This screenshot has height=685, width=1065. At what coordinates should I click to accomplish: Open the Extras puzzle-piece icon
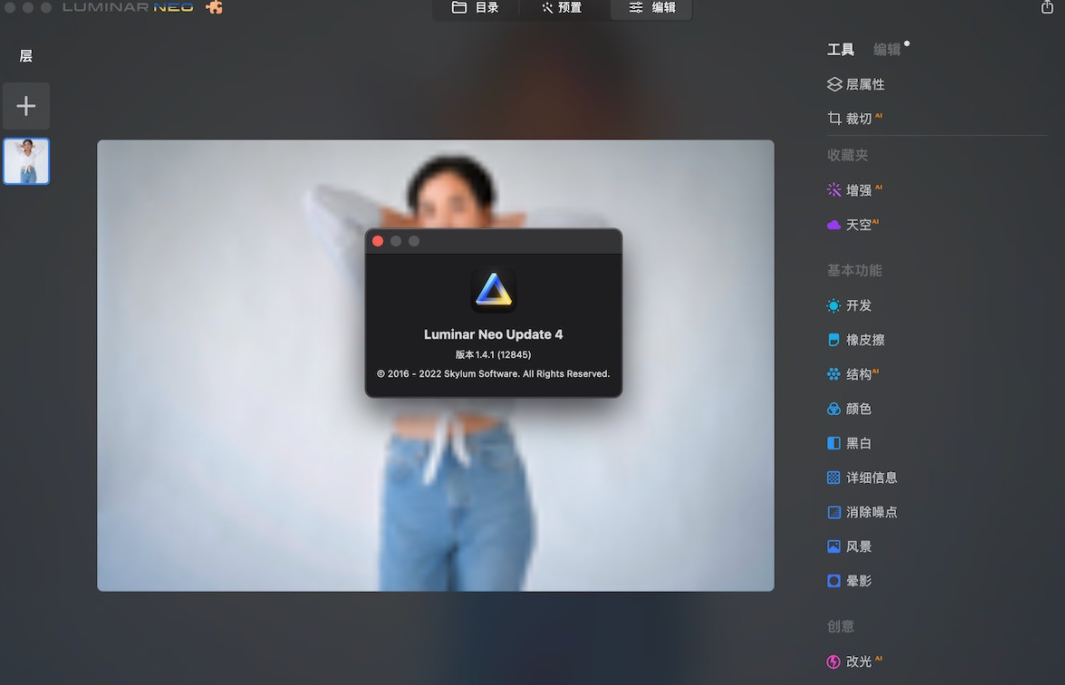214,7
